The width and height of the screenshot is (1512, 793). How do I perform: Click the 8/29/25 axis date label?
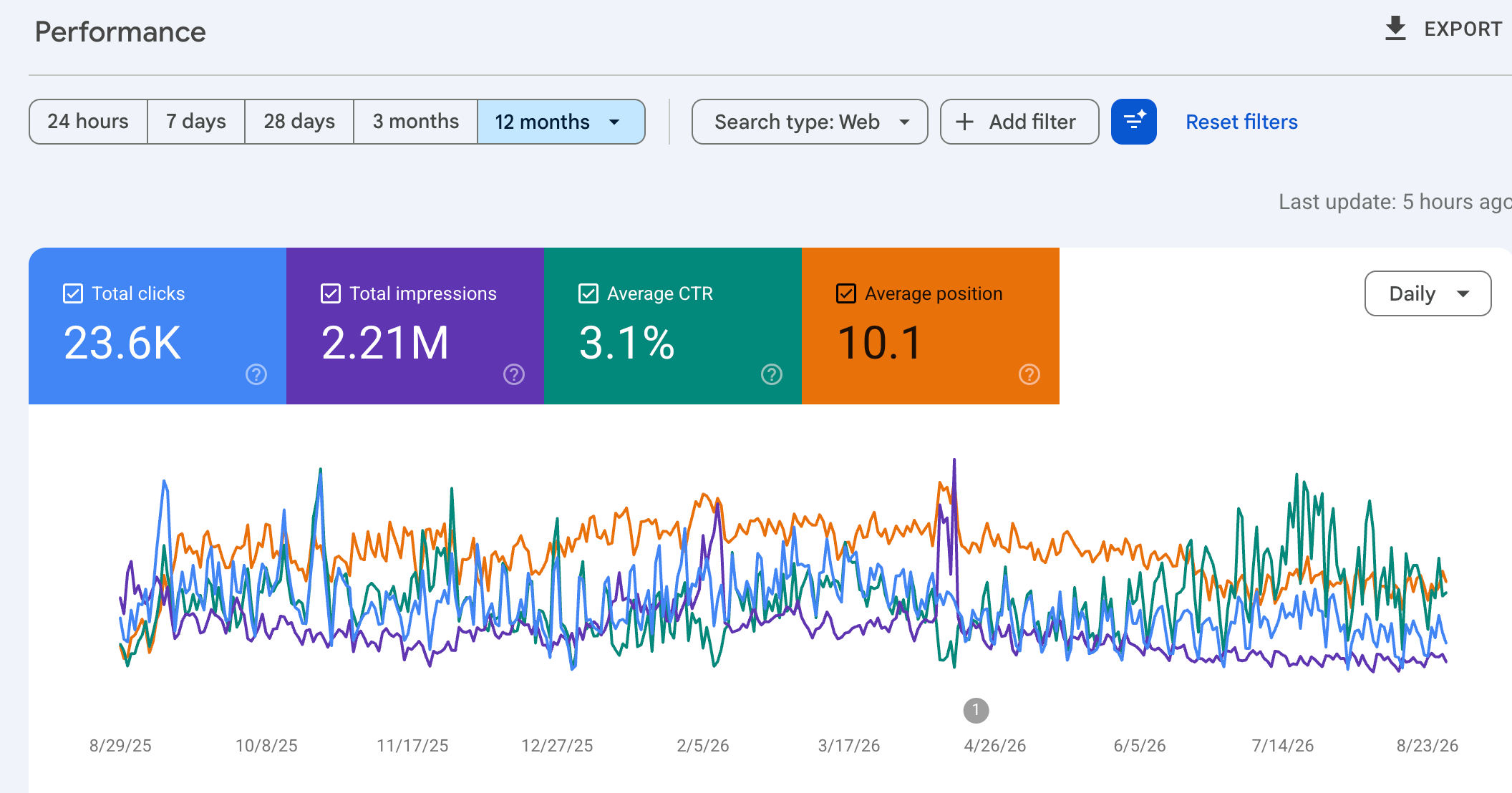point(120,746)
